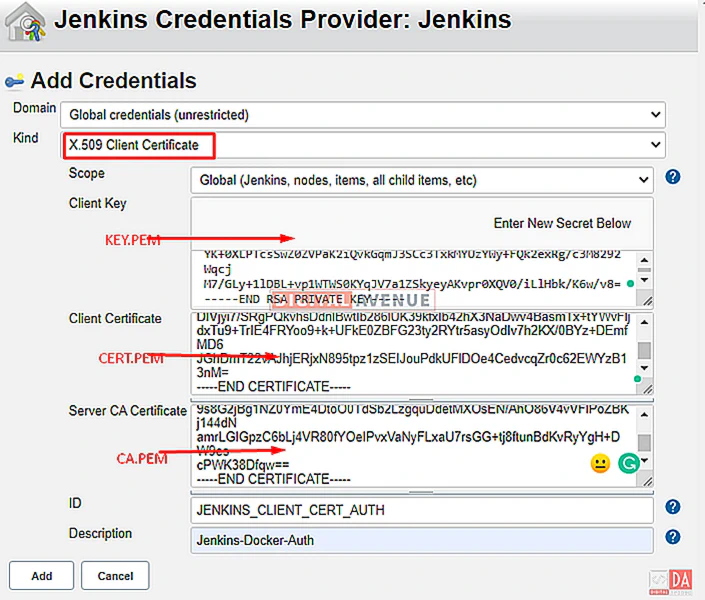Image resolution: width=705 pixels, height=600 pixels.
Task: Open the Kind dropdown showing X.509 Client Certificate
Action: point(363,145)
